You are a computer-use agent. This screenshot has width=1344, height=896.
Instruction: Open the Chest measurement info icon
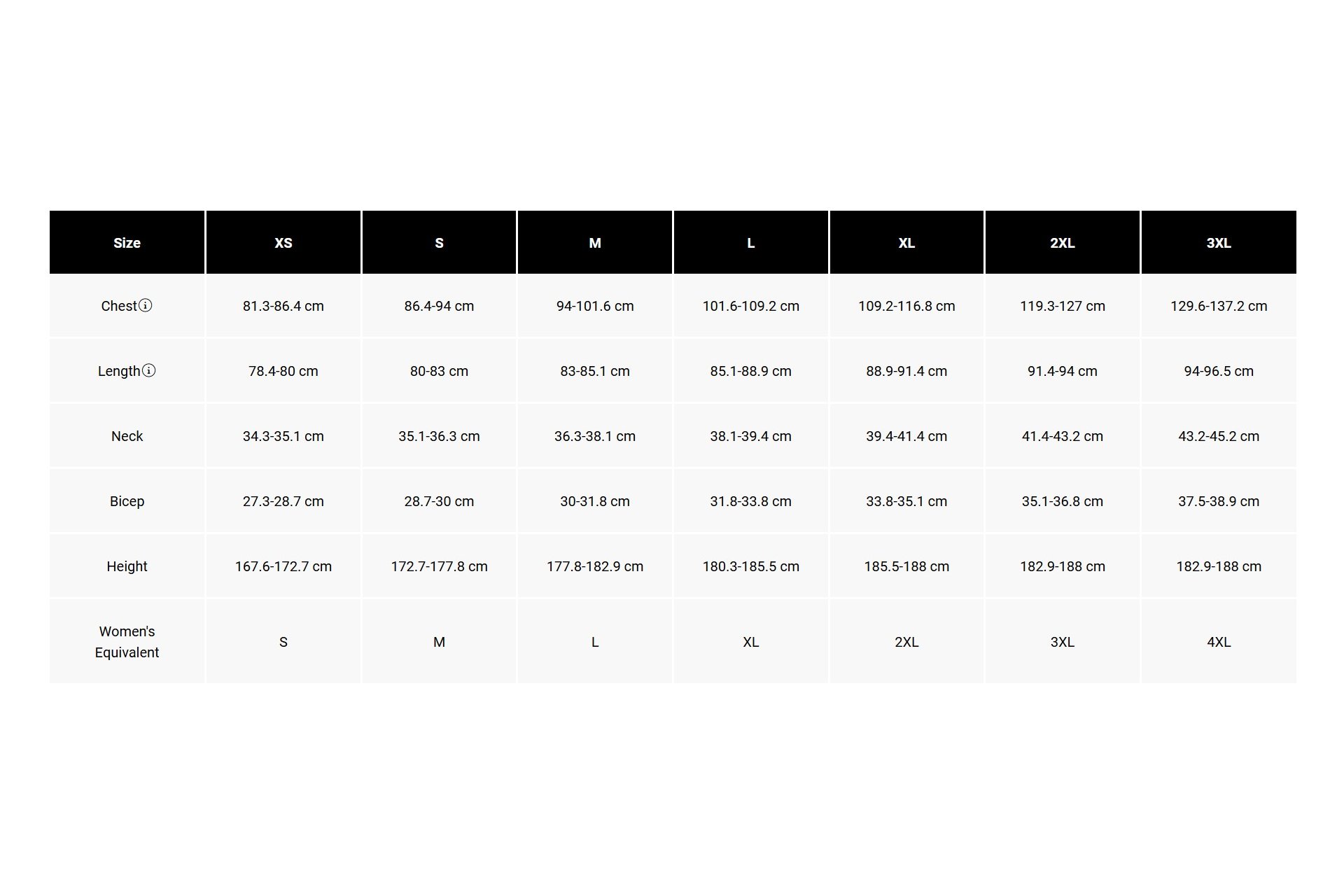[x=145, y=305]
